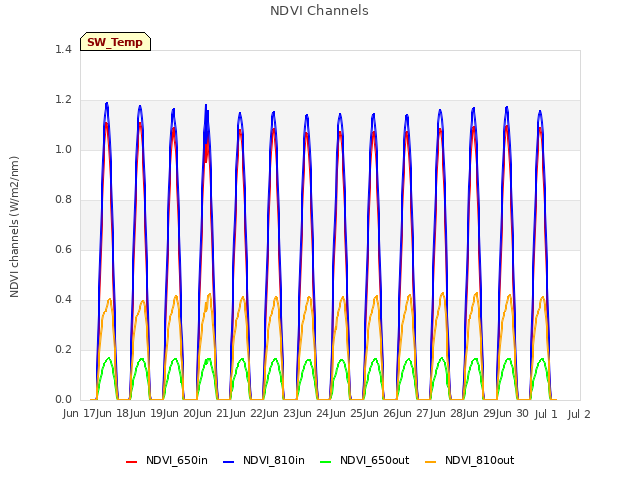
Task: Click the SW_Temp annotation label
Action: point(115,42)
